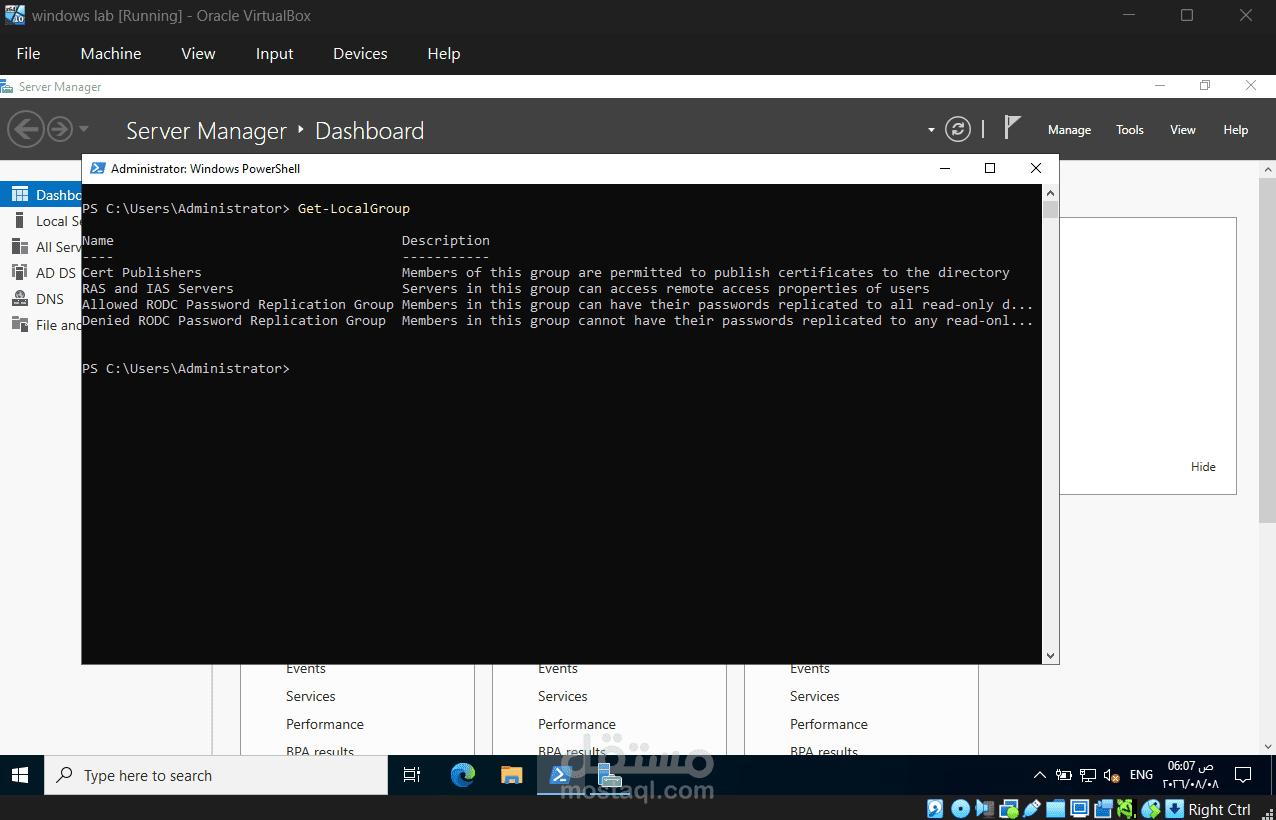The width and height of the screenshot is (1276, 820).
Task: Click the Cert Publishers group name
Action: [x=141, y=273]
